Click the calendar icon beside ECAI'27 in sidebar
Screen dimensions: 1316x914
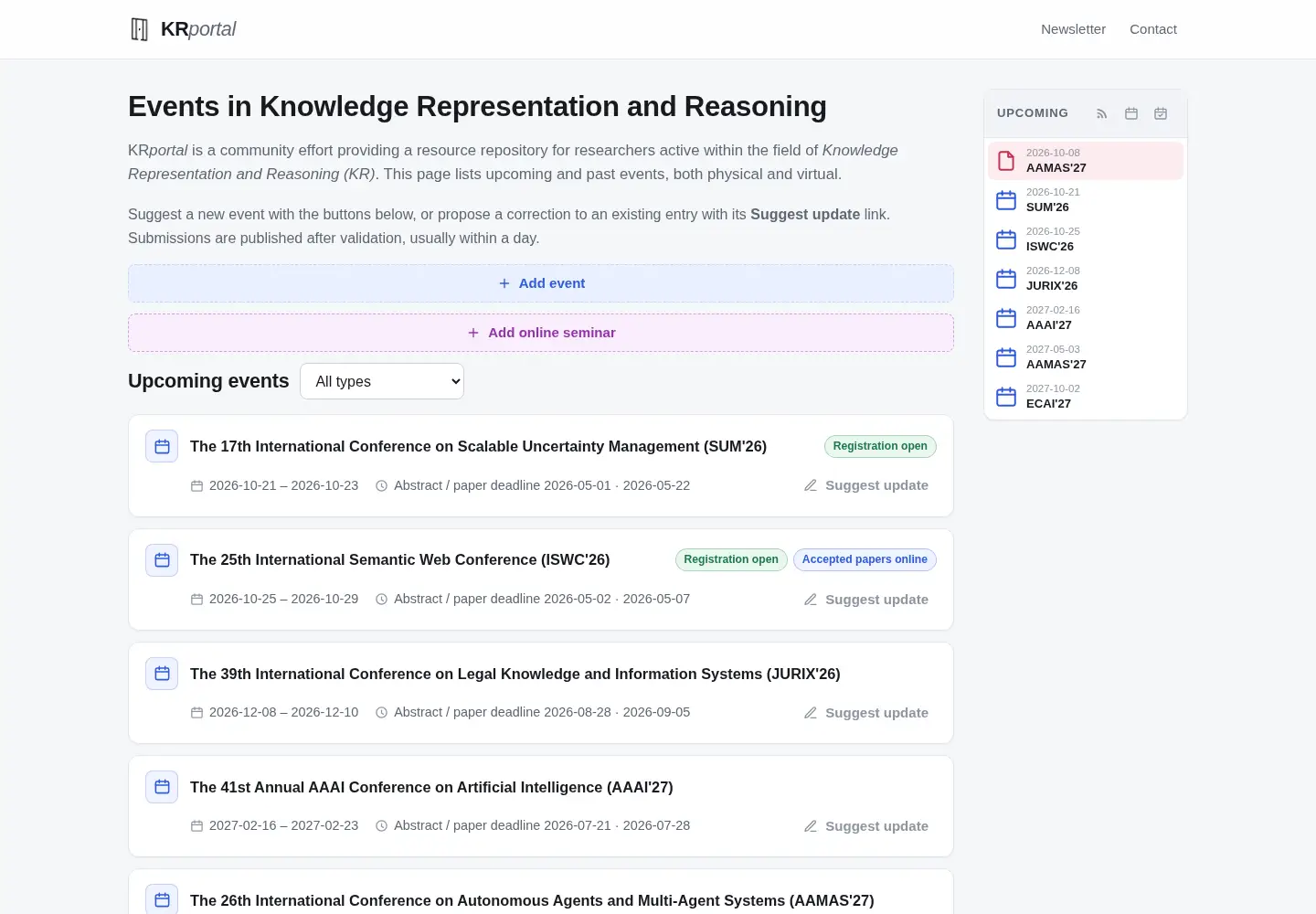pyautogui.click(x=1006, y=397)
